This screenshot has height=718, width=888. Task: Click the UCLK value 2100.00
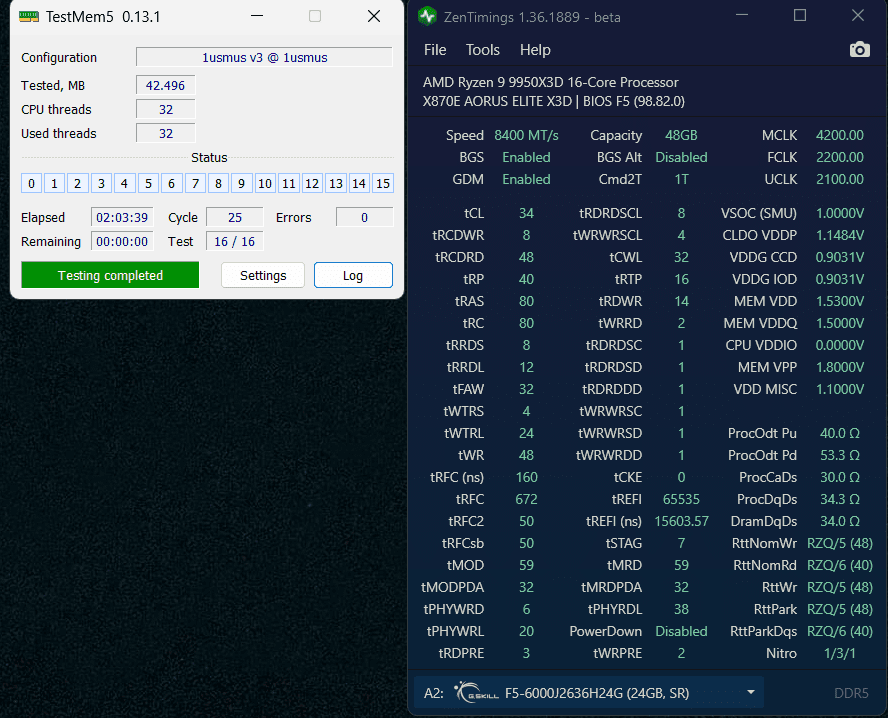click(x=839, y=180)
